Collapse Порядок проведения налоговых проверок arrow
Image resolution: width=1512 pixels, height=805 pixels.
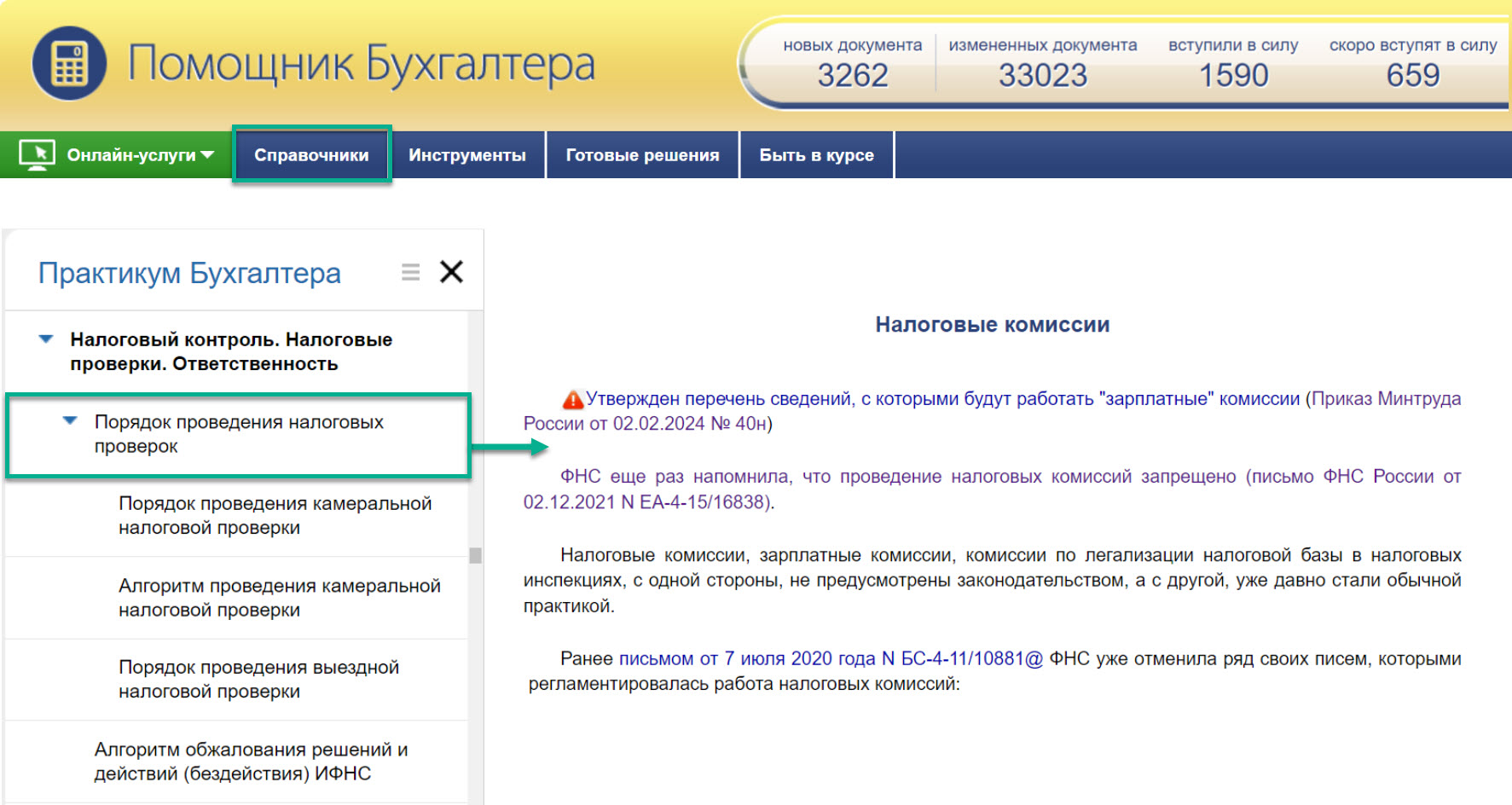click(70, 420)
